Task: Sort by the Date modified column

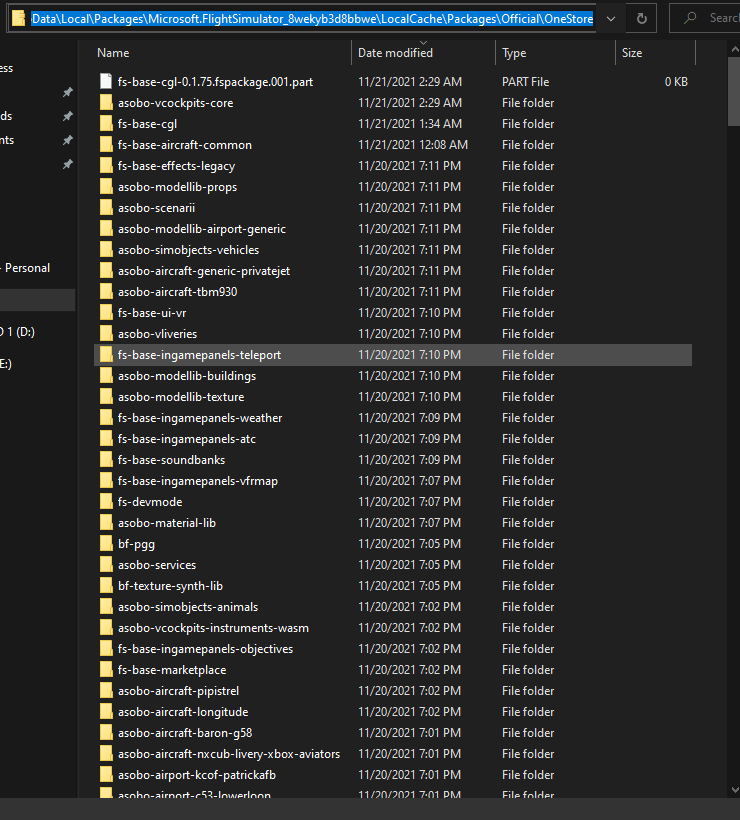Action: click(x=395, y=53)
